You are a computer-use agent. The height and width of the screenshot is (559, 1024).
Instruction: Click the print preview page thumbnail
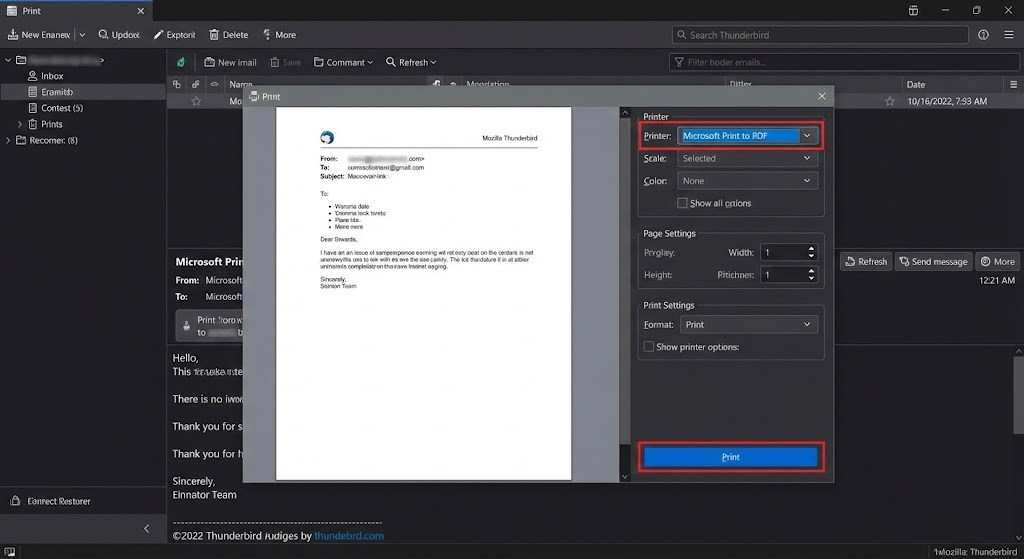coord(423,293)
